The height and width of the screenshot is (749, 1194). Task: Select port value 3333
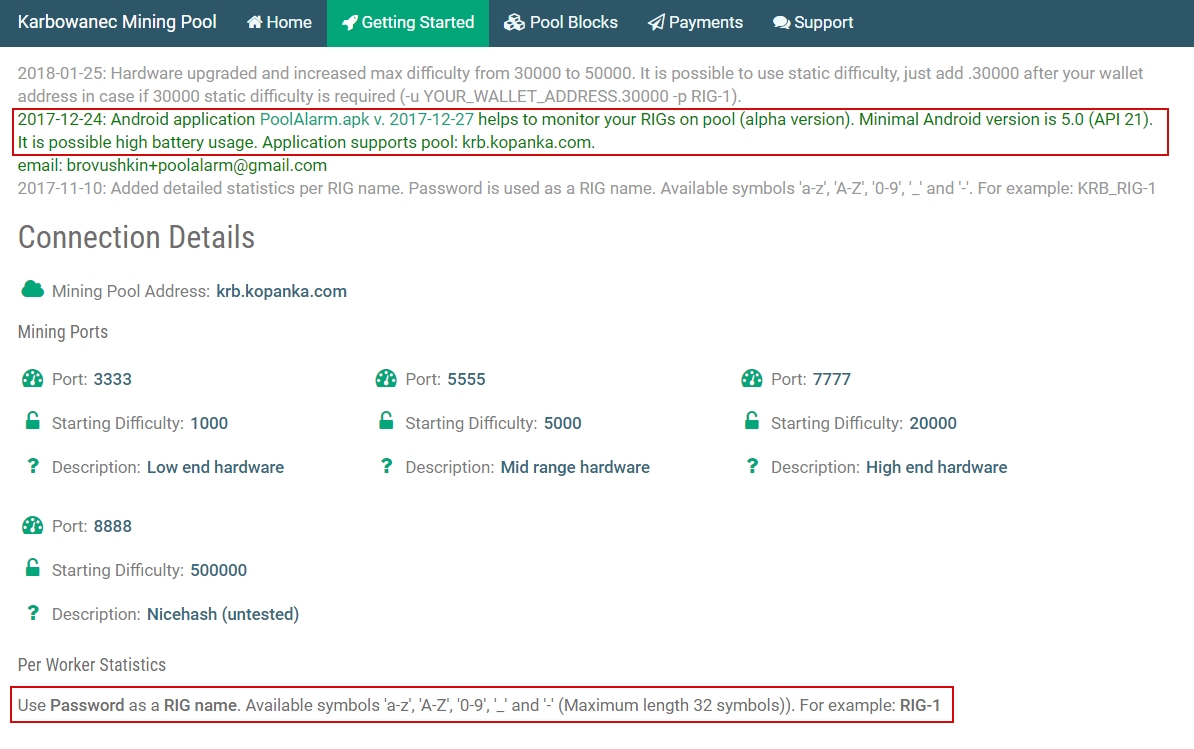coord(113,379)
